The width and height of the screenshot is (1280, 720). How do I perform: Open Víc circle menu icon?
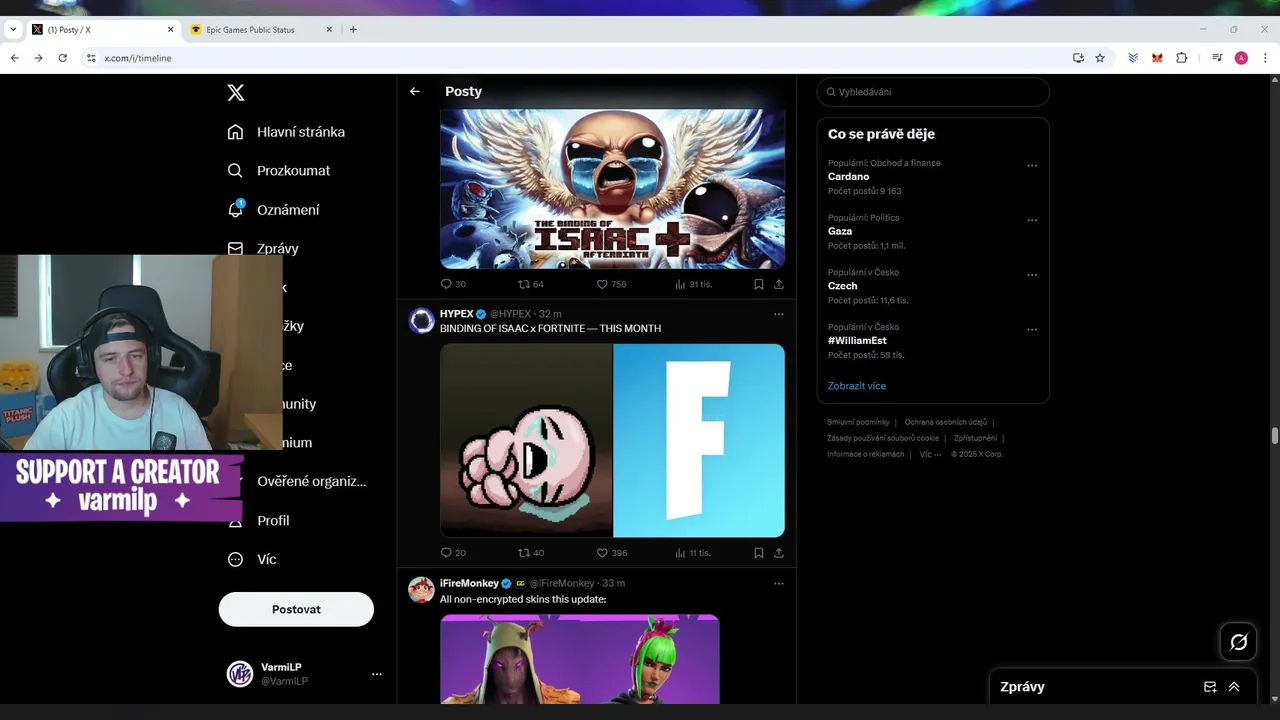click(235, 559)
